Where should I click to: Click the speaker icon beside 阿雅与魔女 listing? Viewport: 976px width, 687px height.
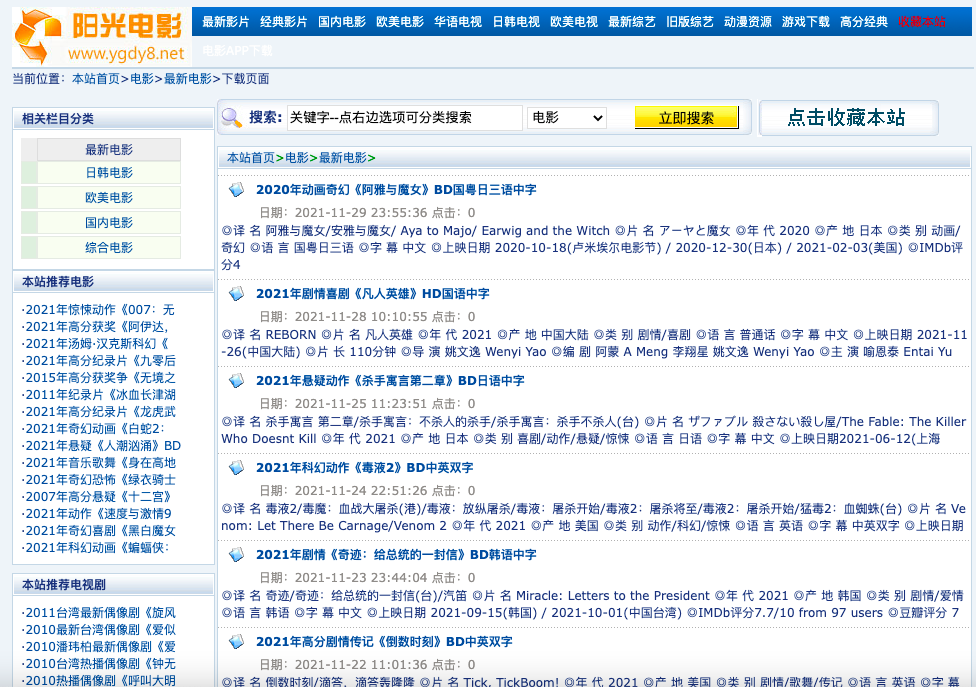click(236, 189)
